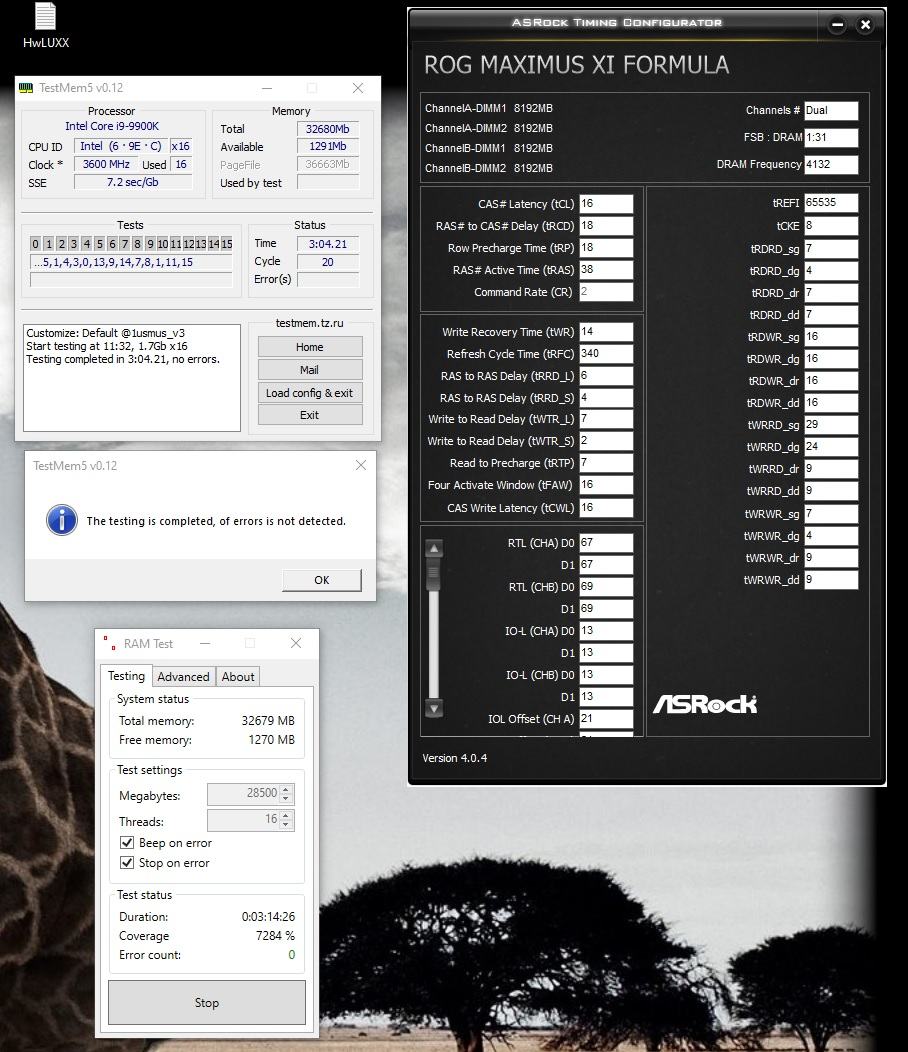This screenshot has height=1052, width=908.
Task: Click the Intel Core i9-9900K processor text
Action: [112, 126]
